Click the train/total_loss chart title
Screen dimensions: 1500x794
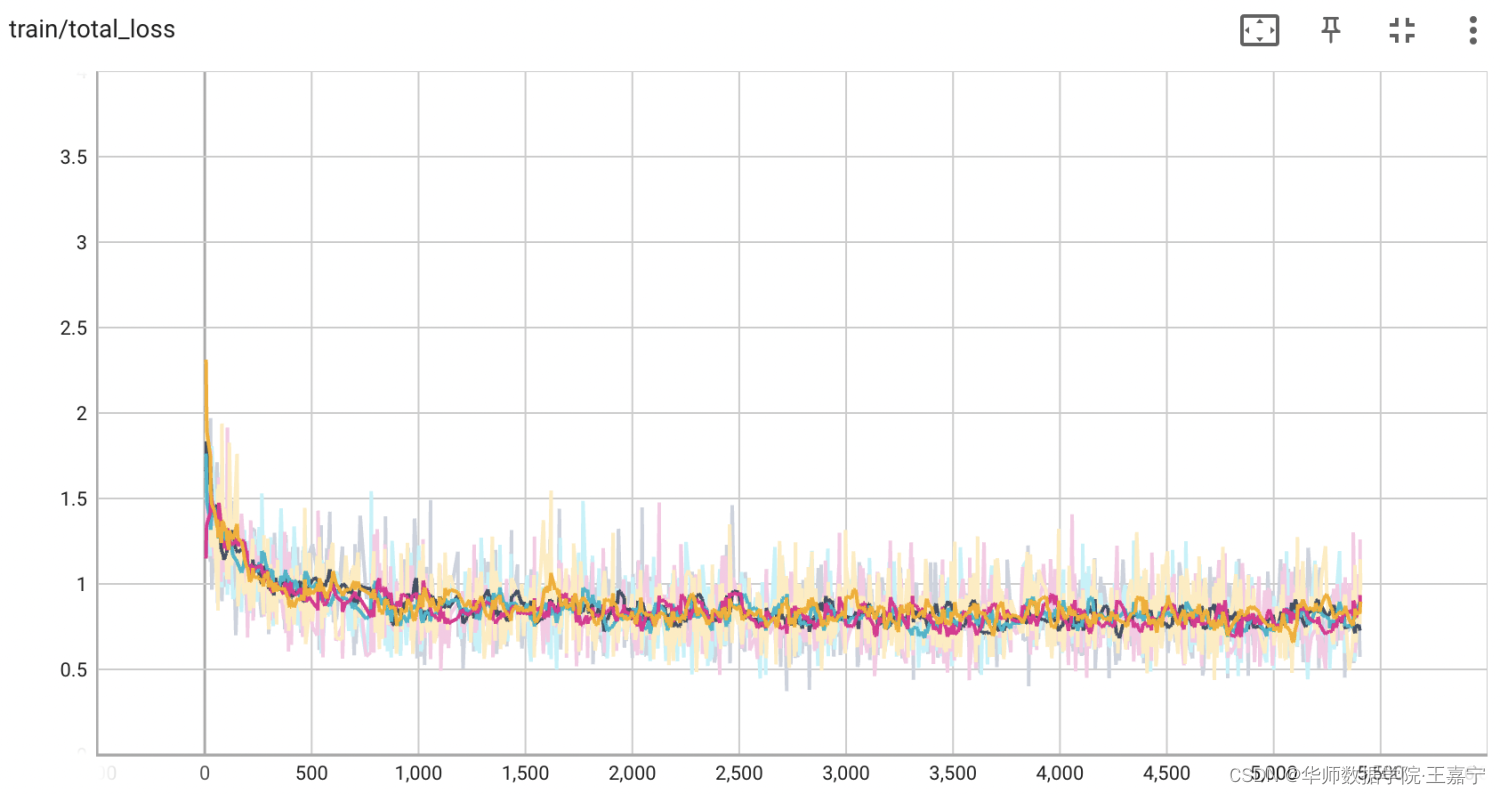[x=92, y=30]
